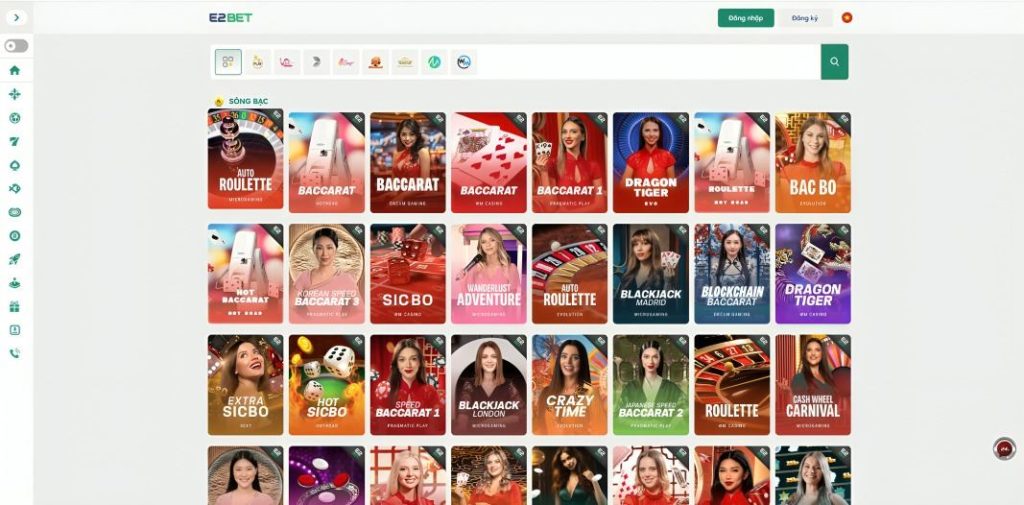
Task: Filter by the blue WM Casino provider icon
Action: click(x=463, y=62)
